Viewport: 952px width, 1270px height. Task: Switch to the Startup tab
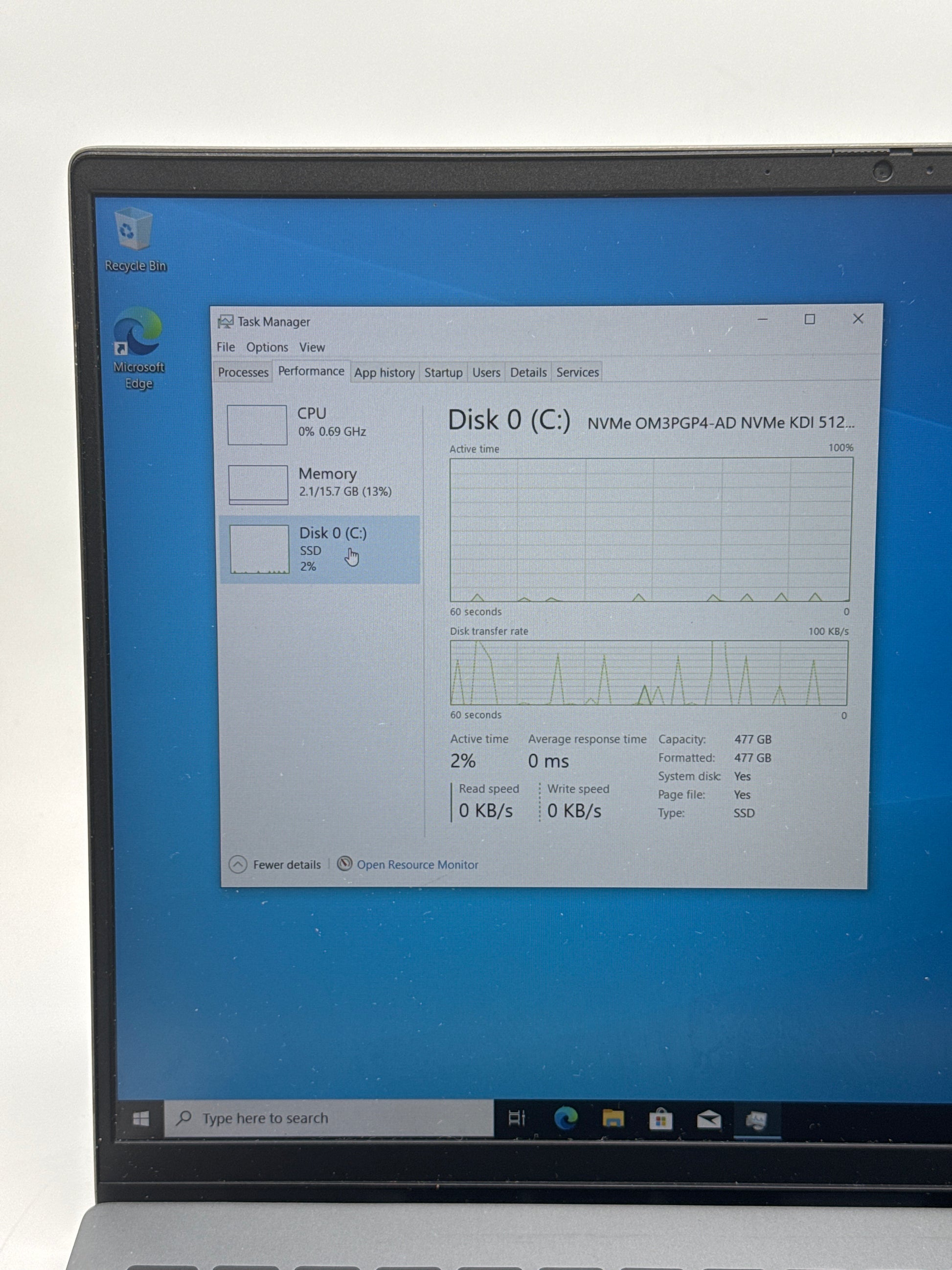(x=443, y=372)
